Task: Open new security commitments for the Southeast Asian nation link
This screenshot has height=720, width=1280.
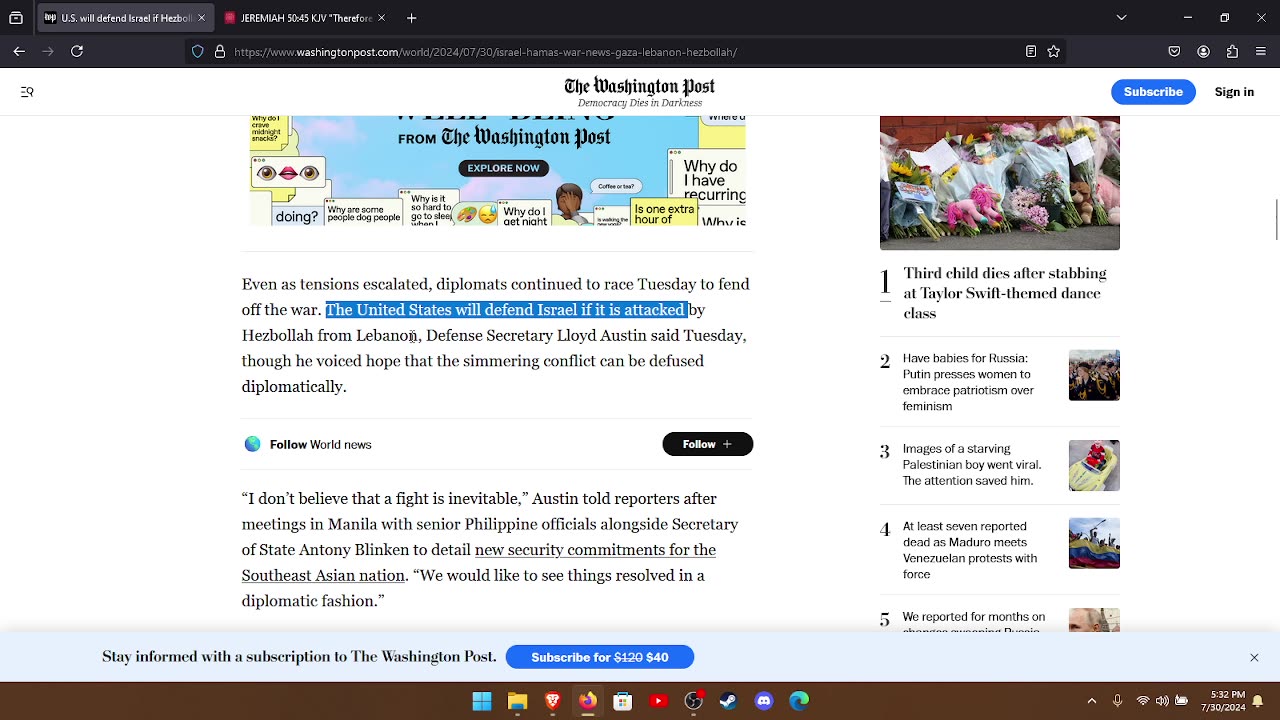Action: [x=479, y=563]
